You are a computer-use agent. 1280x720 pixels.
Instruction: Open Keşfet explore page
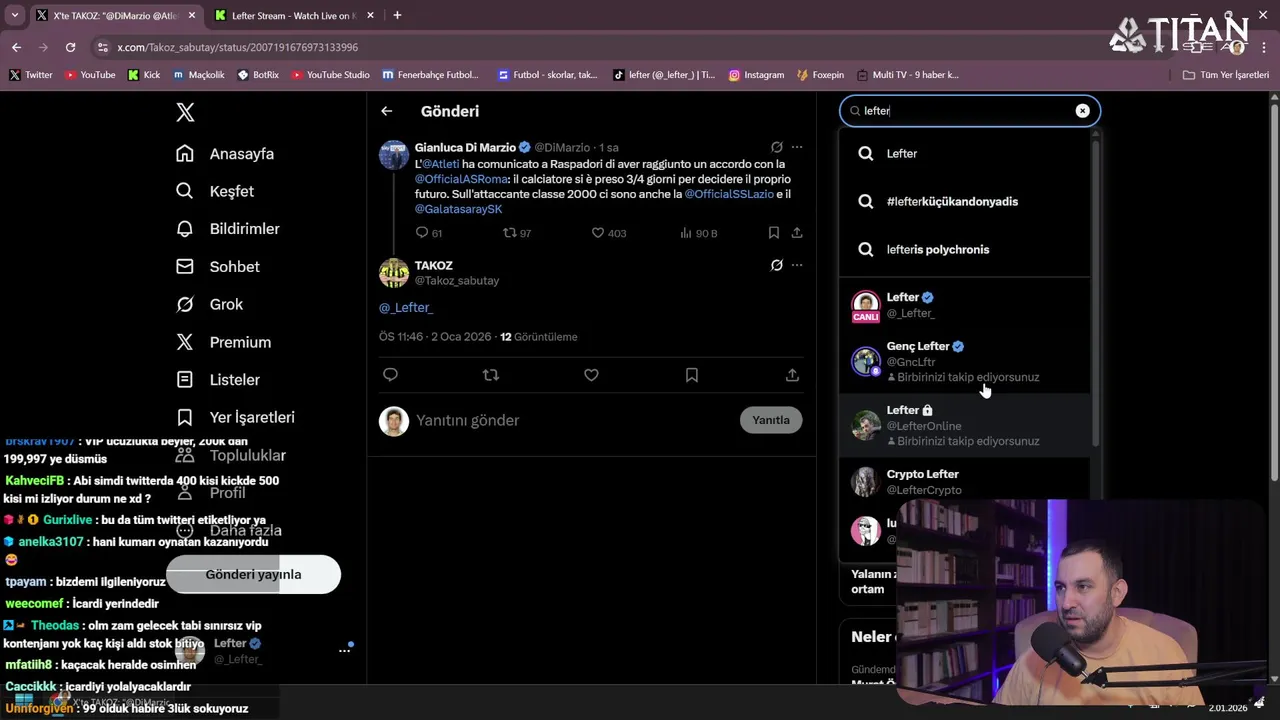pos(215,191)
